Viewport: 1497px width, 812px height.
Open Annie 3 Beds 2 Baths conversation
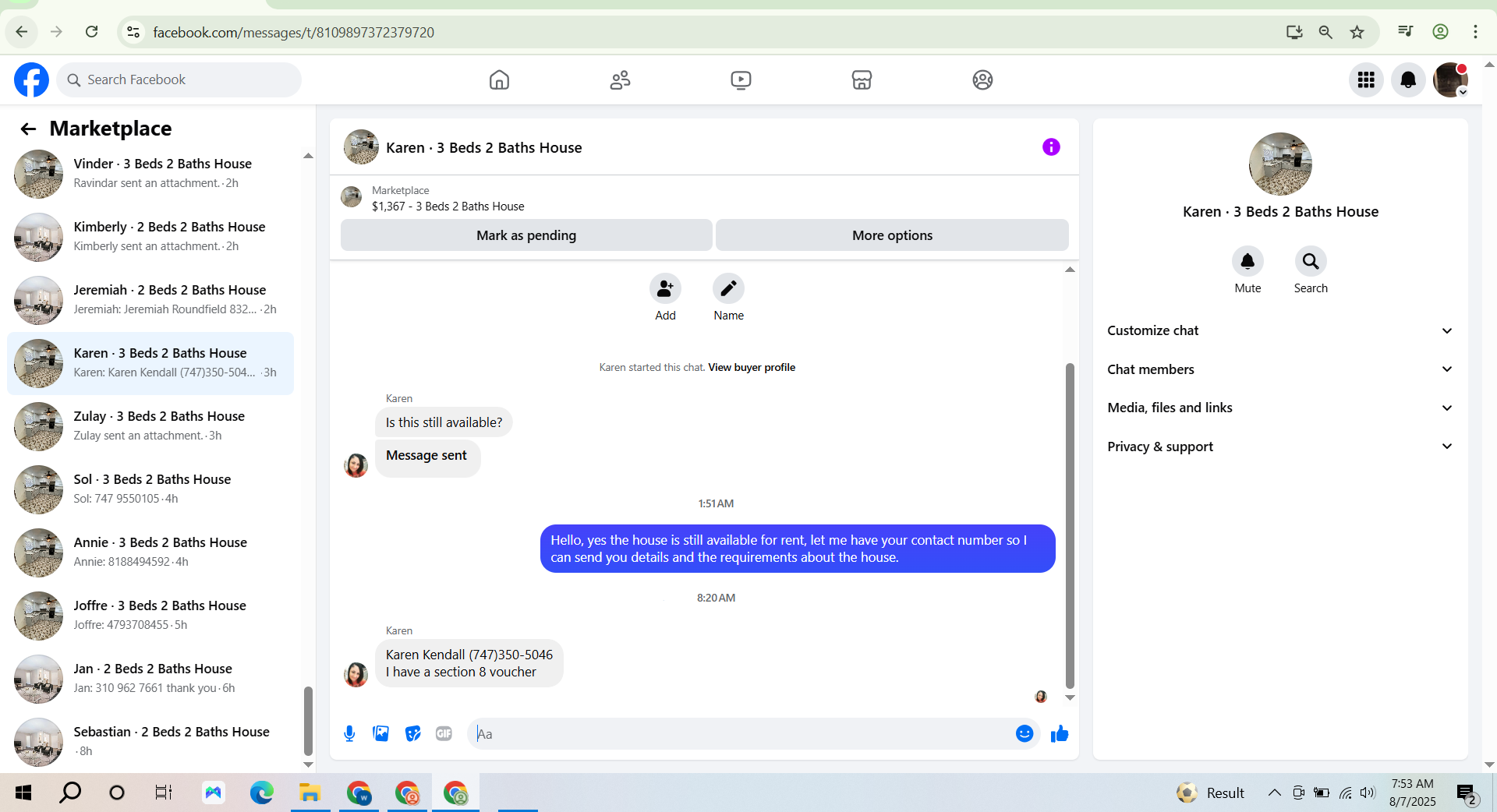click(151, 553)
